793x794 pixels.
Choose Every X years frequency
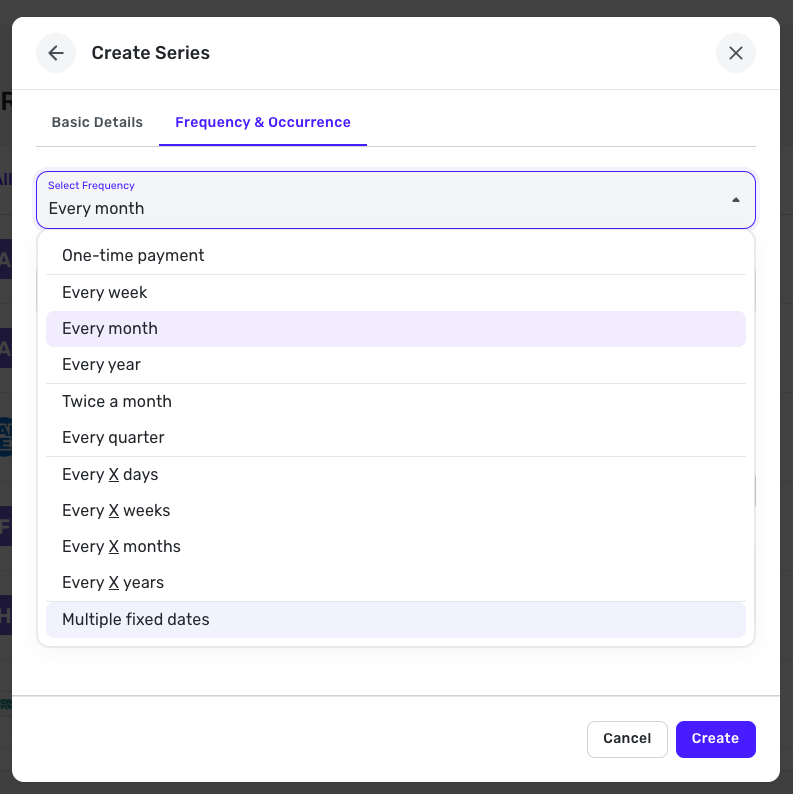pyautogui.click(x=113, y=583)
